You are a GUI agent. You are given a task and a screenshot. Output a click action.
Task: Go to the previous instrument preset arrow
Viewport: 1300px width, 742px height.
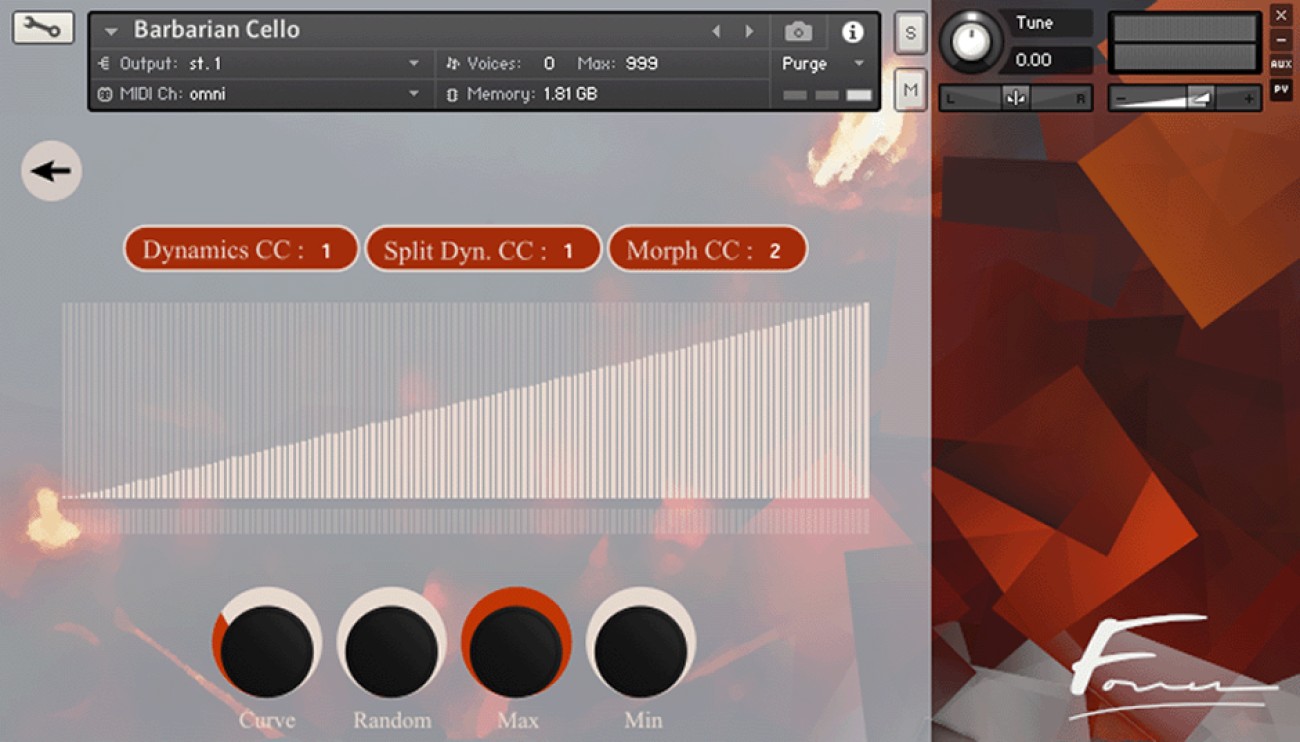pos(716,32)
